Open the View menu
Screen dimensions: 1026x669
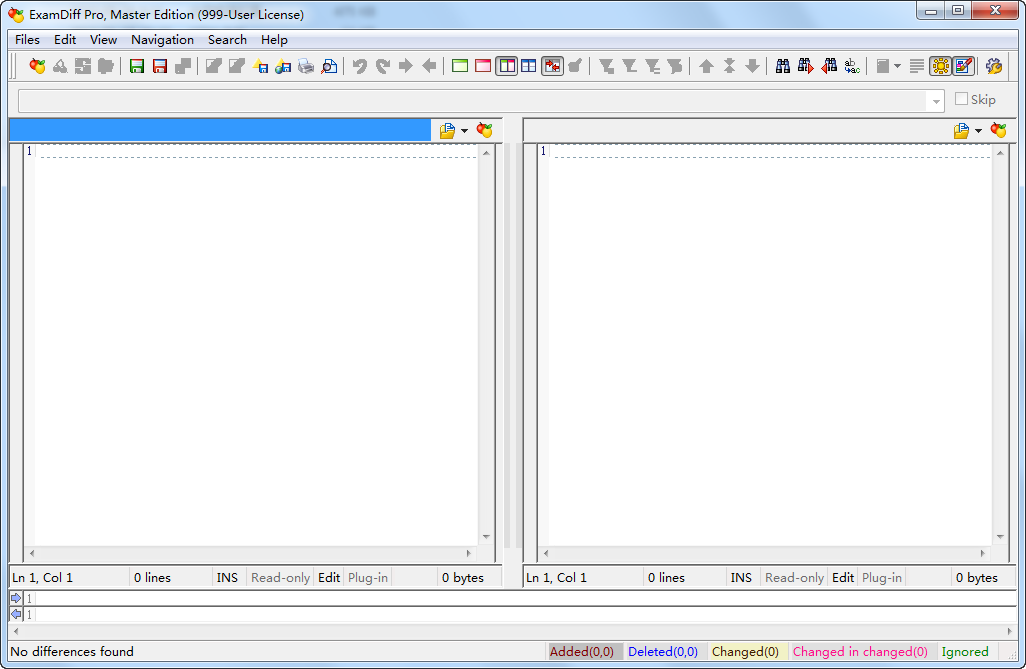pyautogui.click(x=103, y=40)
